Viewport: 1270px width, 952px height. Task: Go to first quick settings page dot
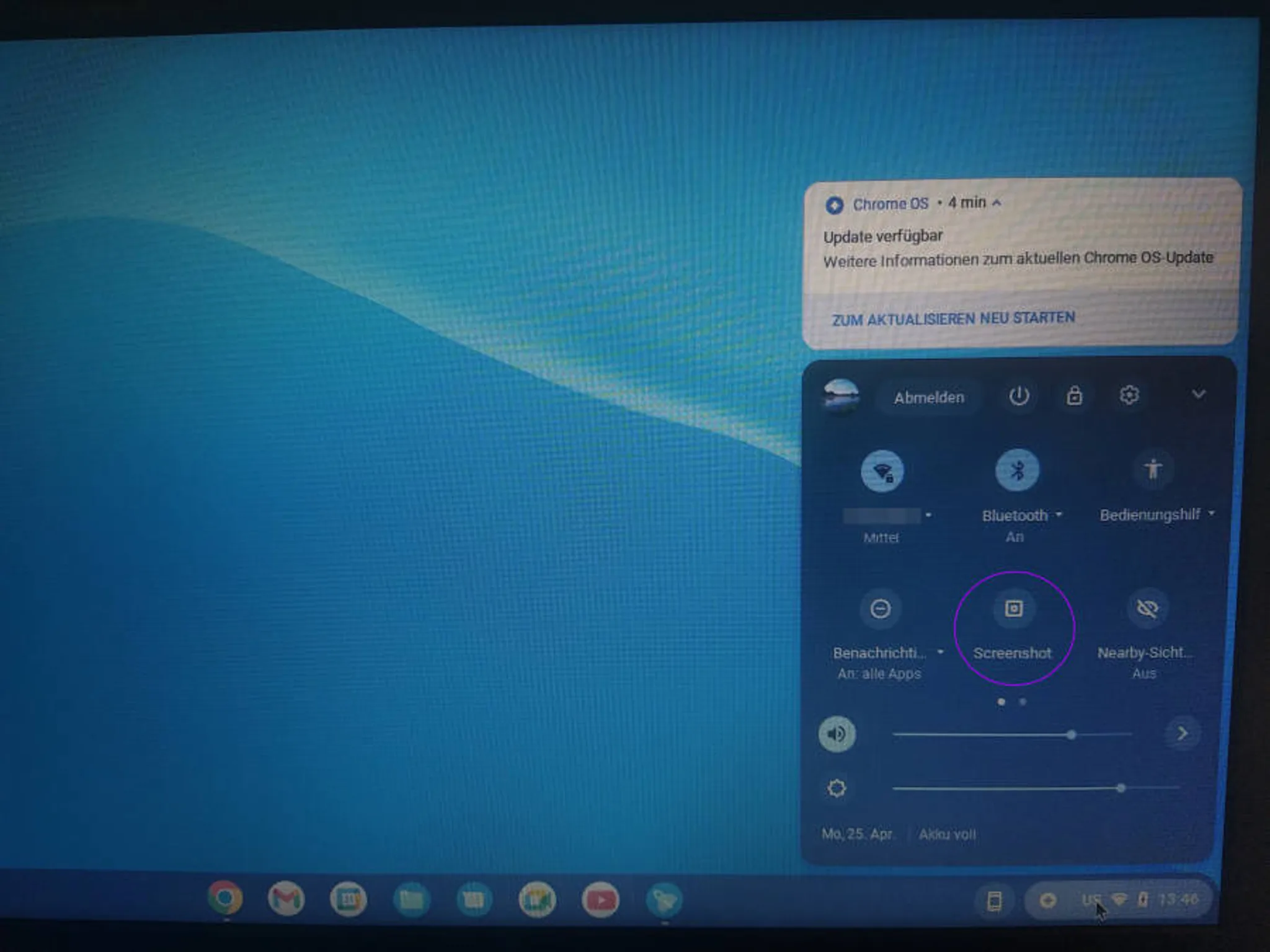[x=1001, y=702]
